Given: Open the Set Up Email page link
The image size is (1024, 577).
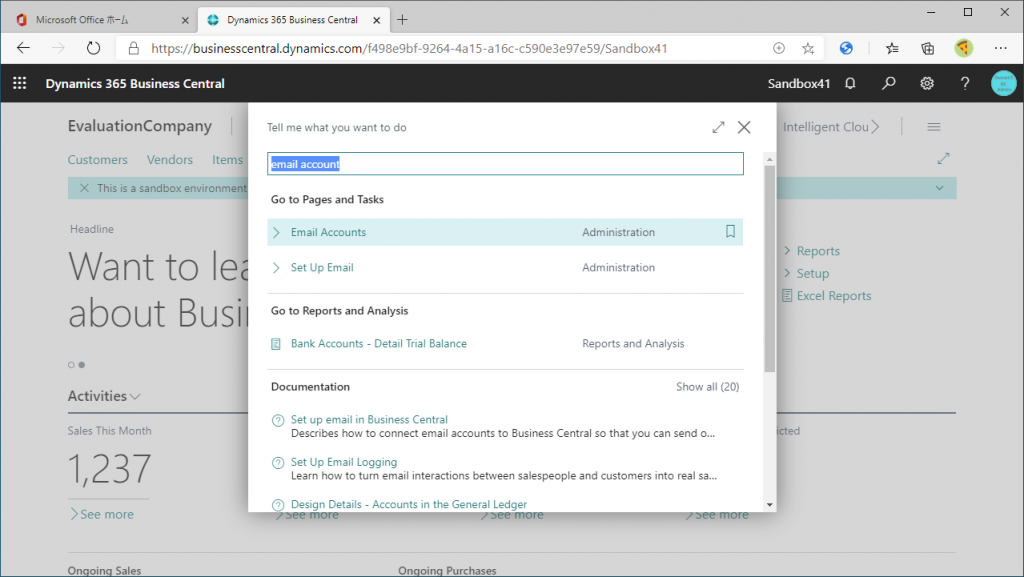Looking at the screenshot, I should (x=322, y=268).
